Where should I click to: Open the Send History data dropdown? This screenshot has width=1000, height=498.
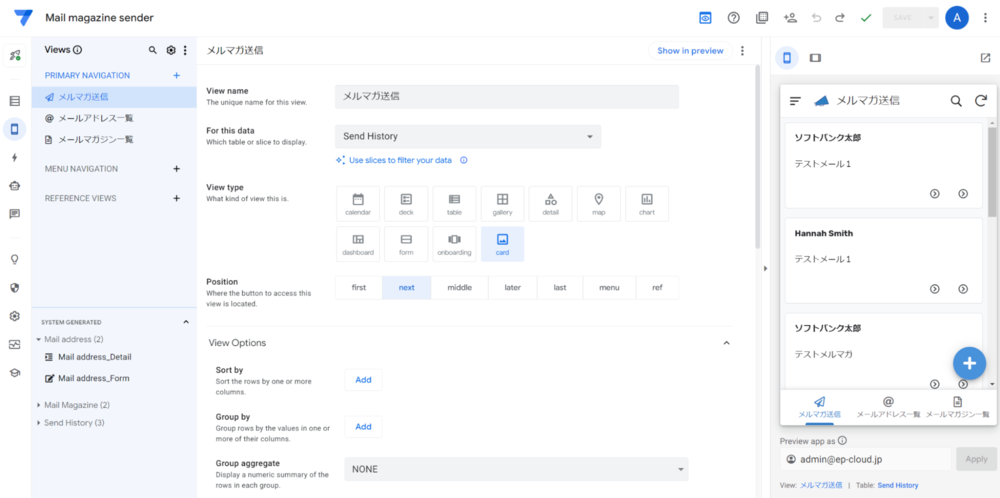(x=467, y=136)
